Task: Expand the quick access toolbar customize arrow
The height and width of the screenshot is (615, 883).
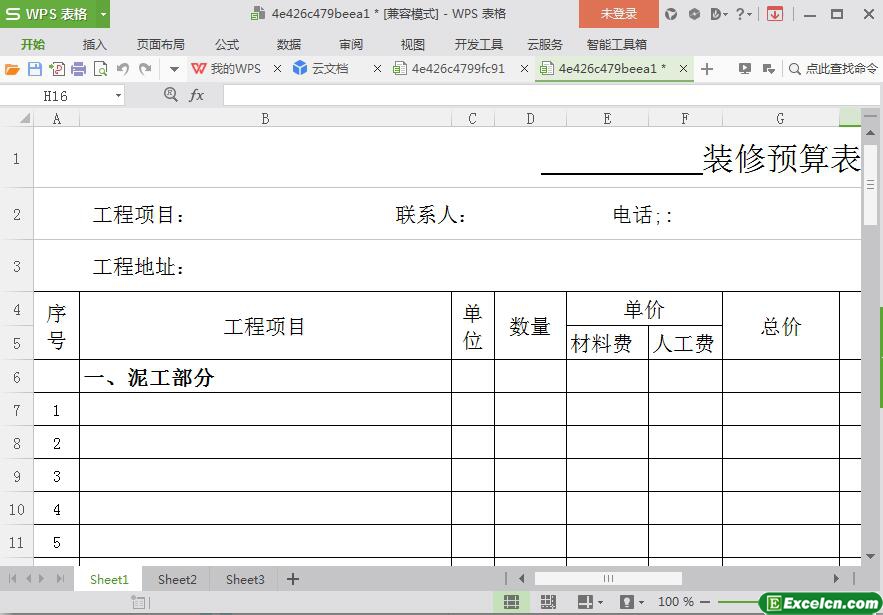Action: (x=174, y=69)
